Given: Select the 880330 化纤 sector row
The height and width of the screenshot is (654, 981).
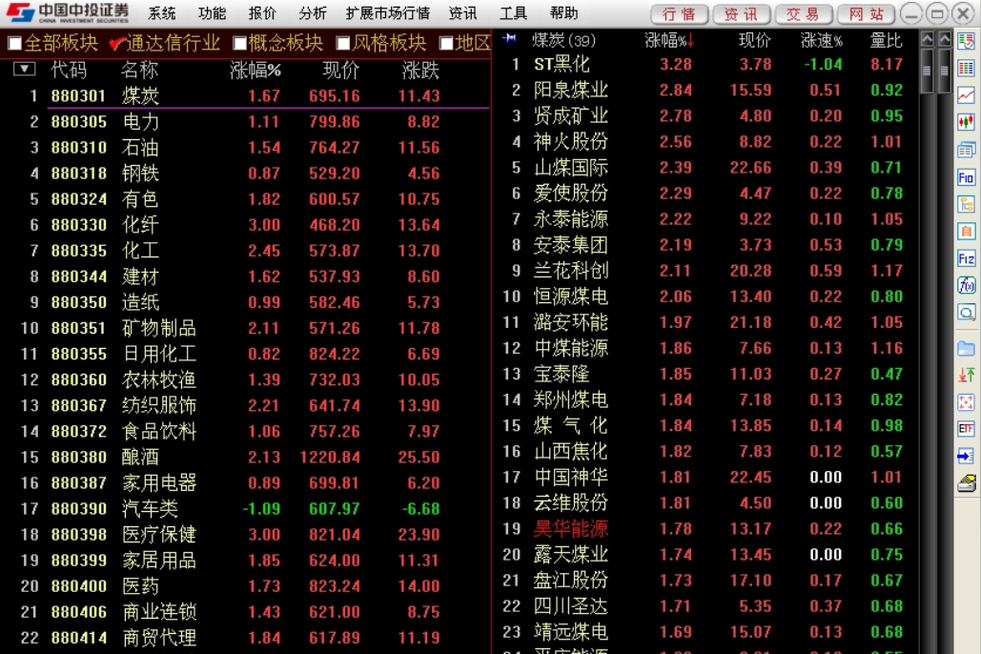Looking at the screenshot, I should pos(245,225).
